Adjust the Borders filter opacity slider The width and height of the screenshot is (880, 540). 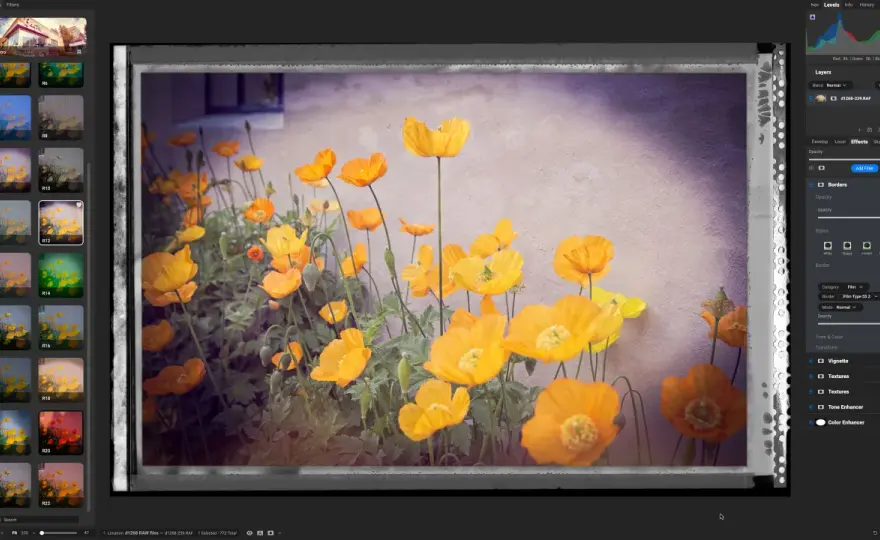point(847,217)
